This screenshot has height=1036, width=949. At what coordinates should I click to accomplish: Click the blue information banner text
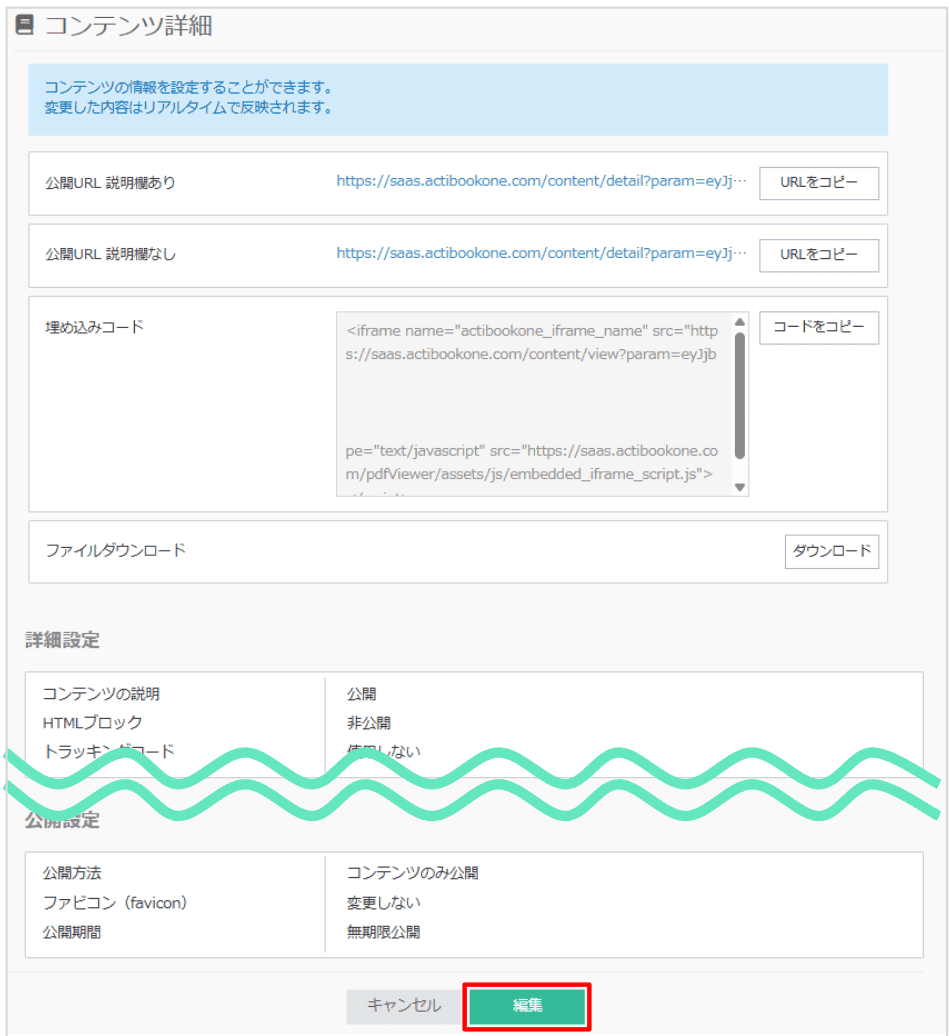[x=188, y=98]
